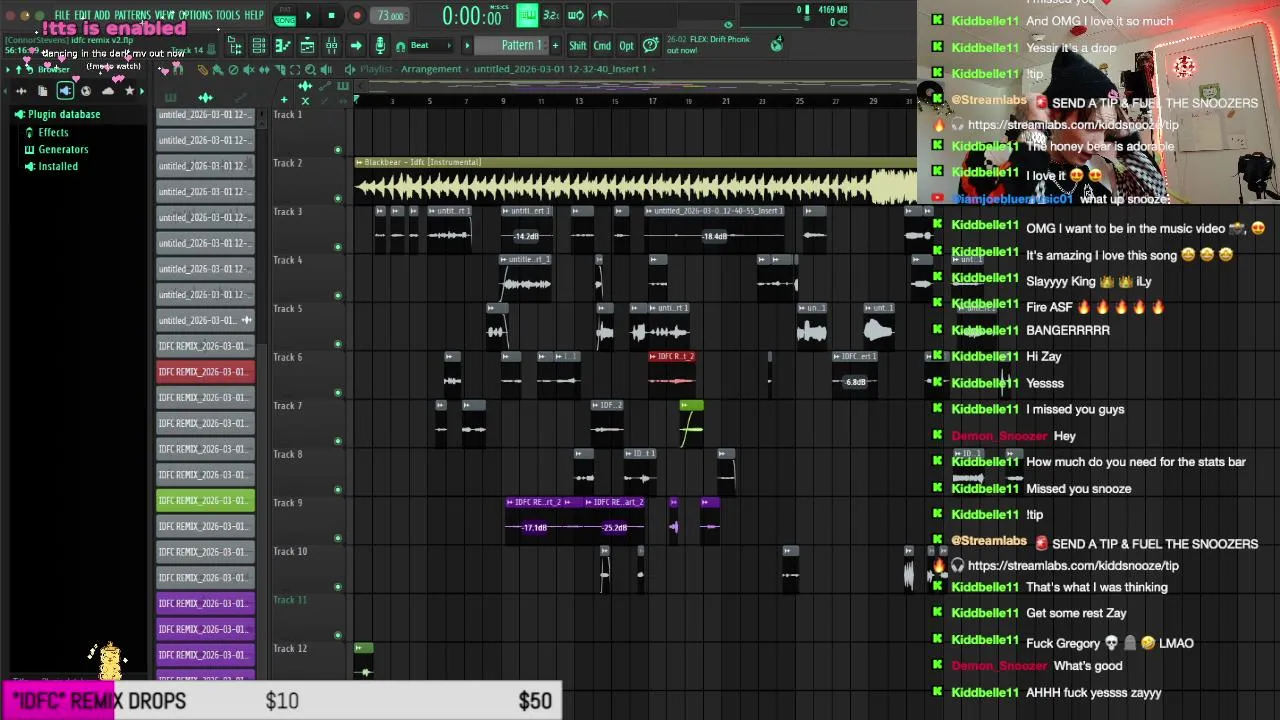Click the FLEX: Drift Phonk news item

[708, 45]
